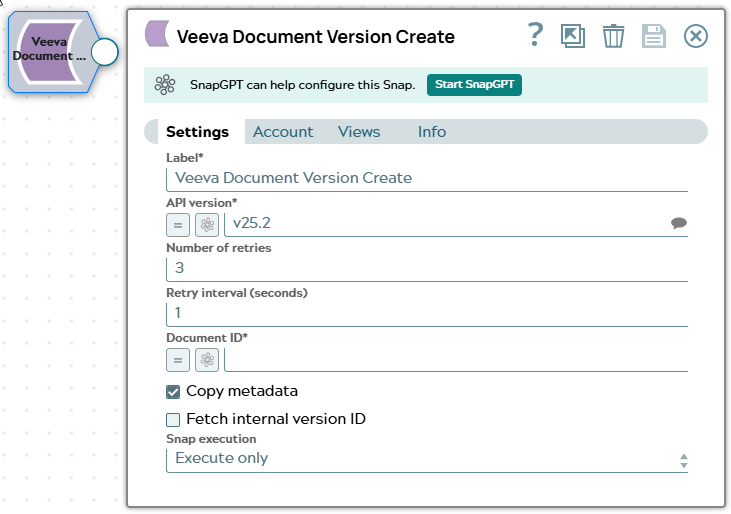
Task: Open the Snap execution dropdown
Action: click(x=427, y=459)
